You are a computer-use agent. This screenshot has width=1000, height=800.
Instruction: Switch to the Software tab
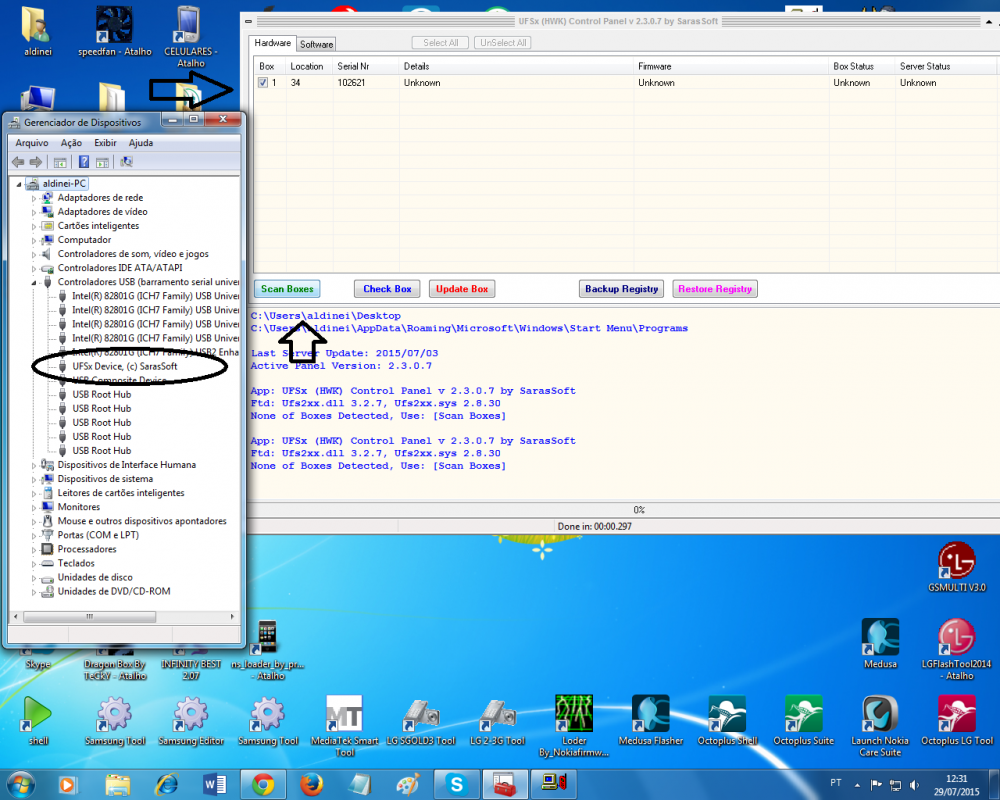[x=316, y=44]
